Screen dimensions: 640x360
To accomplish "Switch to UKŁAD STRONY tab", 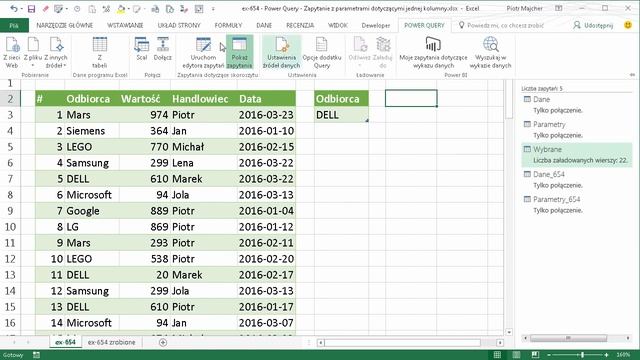I will [179, 25].
